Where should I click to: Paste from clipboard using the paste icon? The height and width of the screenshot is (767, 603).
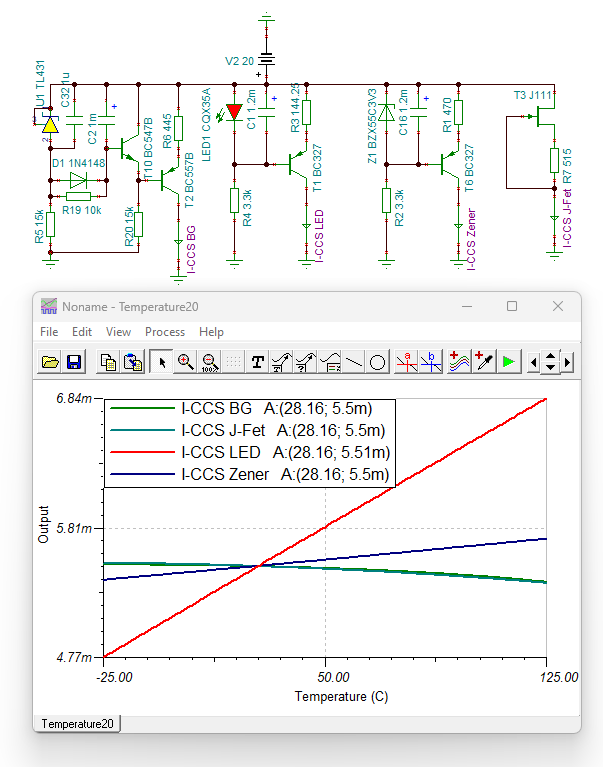[x=133, y=362]
